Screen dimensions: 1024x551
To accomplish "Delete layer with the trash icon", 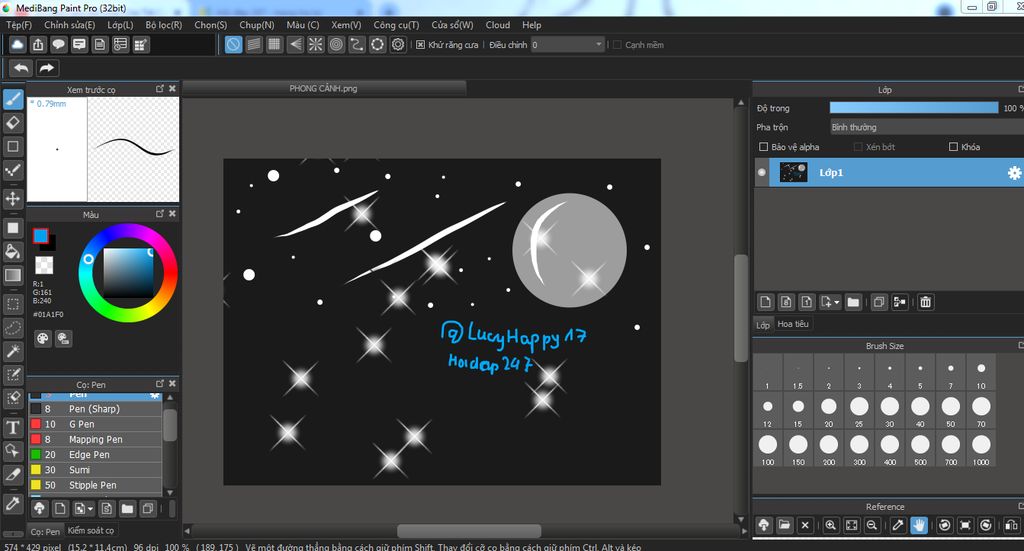I will [x=925, y=302].
